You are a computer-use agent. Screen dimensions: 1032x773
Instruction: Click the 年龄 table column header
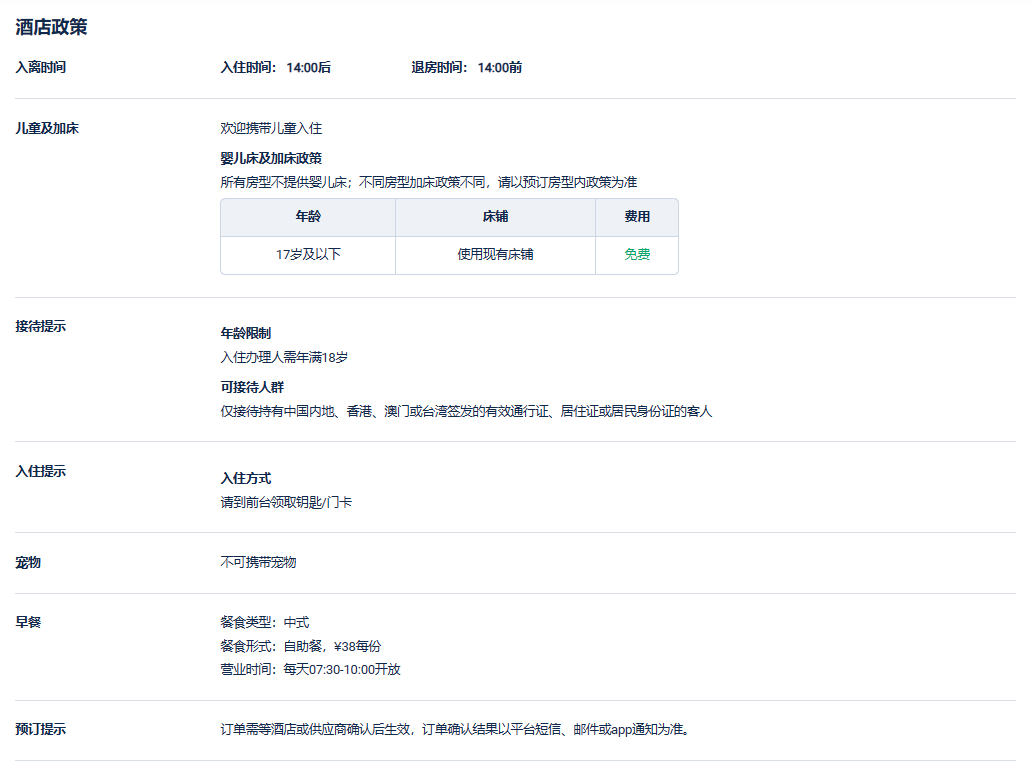click(x=308, y=217)
